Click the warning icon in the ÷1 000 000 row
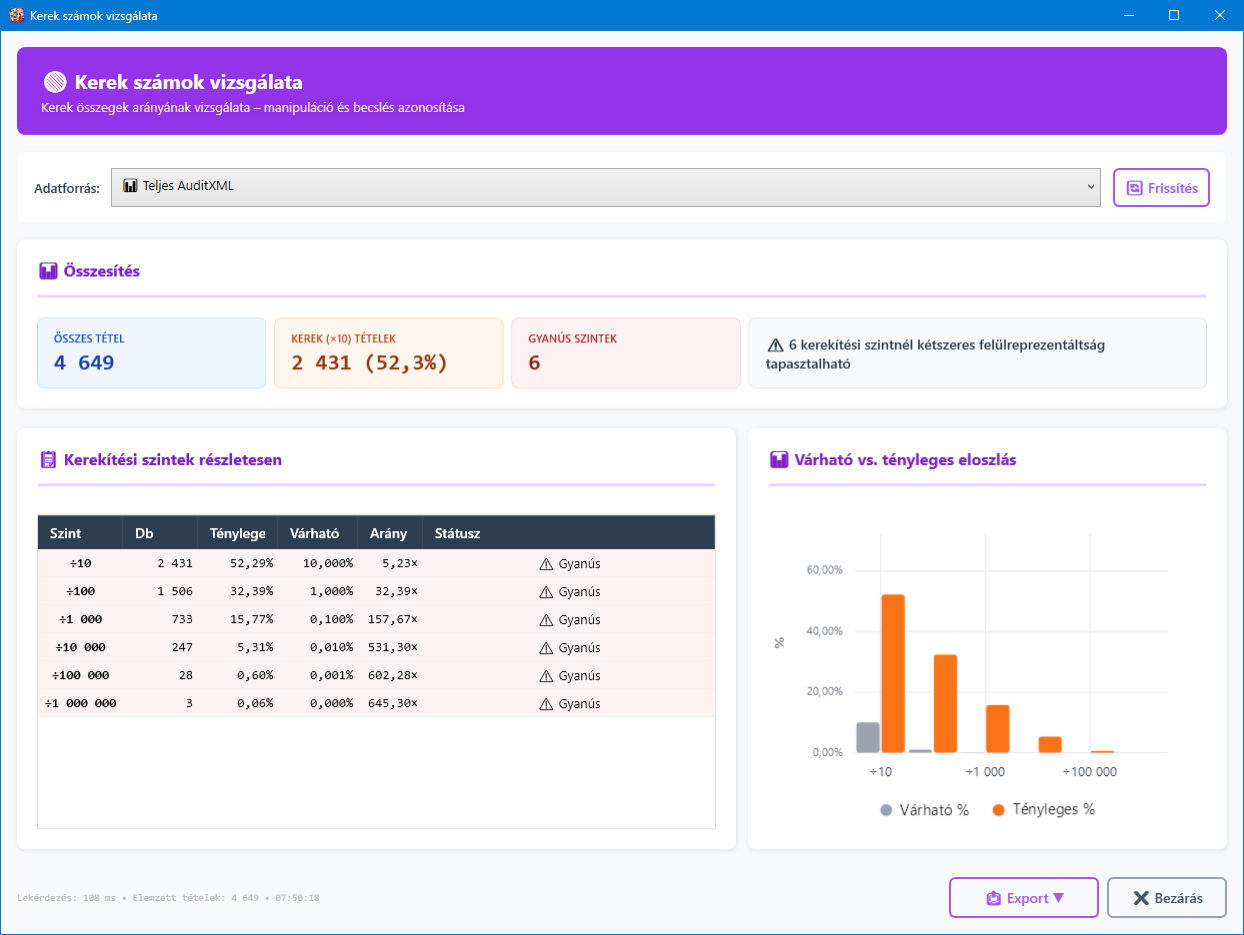Image resolution: width=1244 pixels, height=935 pixels. 546,704
